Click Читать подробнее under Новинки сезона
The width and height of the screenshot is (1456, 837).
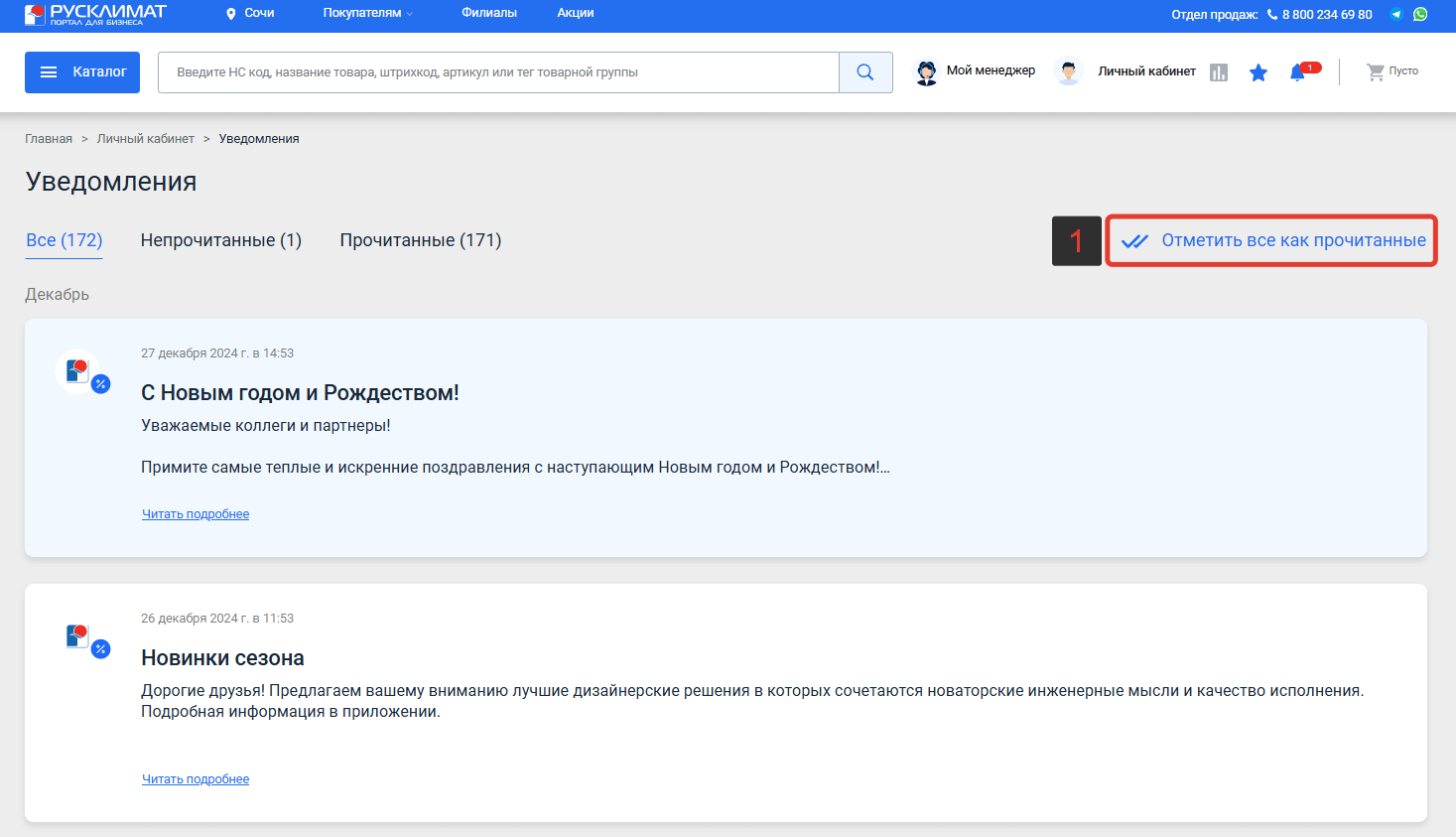[x=196, y=779]
